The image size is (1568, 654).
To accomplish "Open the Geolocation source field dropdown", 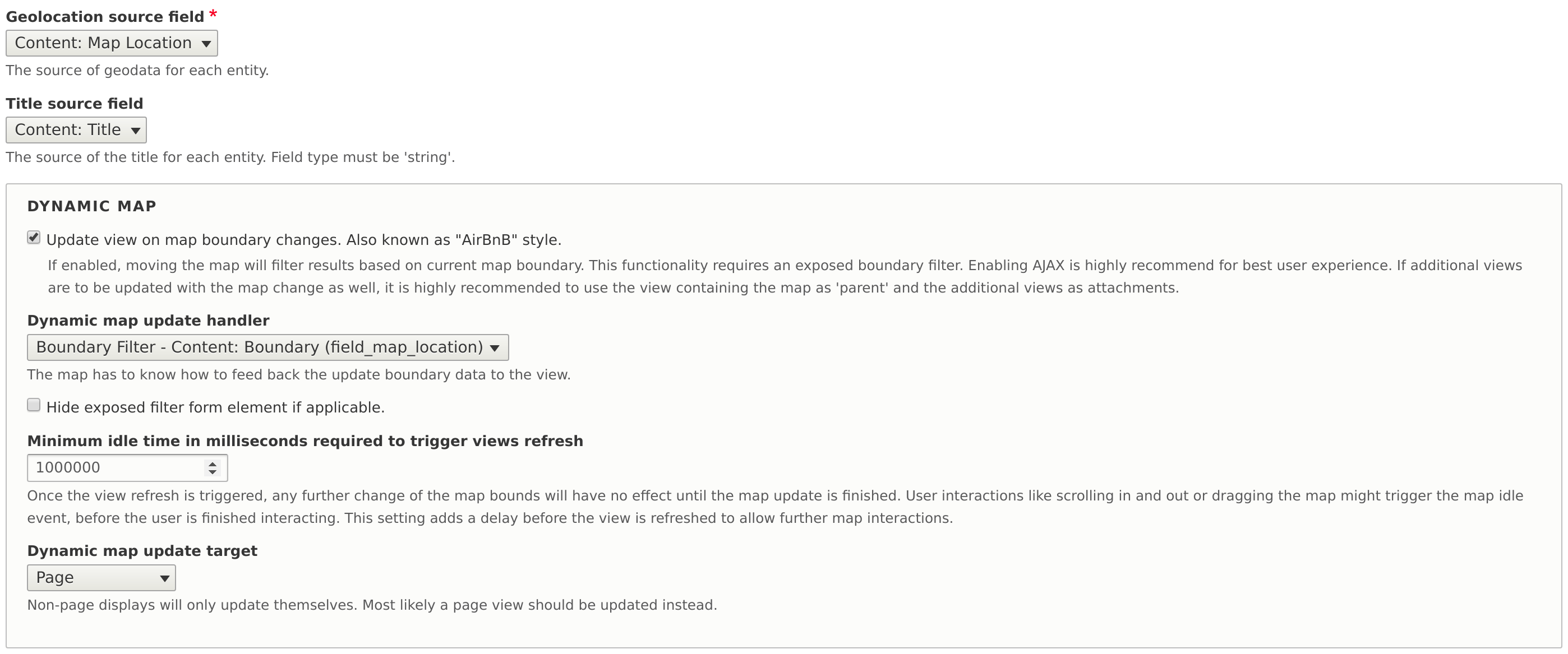I will pyautogui.click(x=112, y=43).
